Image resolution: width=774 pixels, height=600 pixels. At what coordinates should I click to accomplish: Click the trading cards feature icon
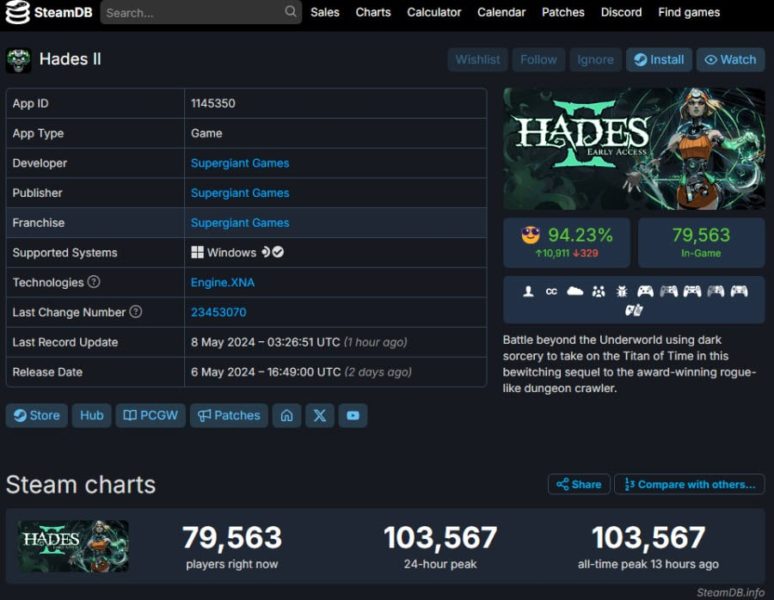(633, 310)
